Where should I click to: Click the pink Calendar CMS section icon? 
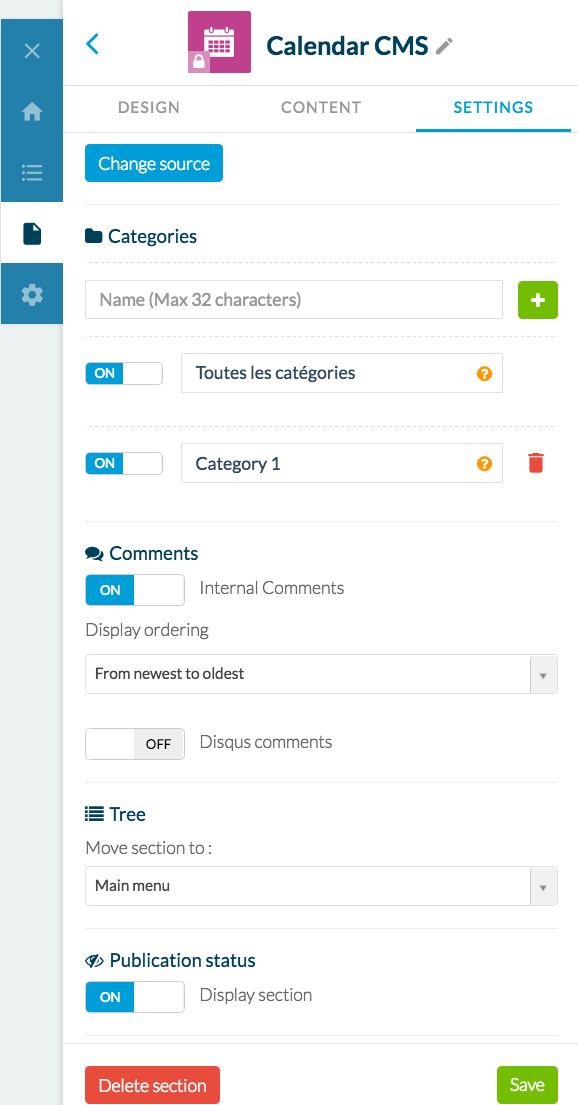(x=219, y=42)
